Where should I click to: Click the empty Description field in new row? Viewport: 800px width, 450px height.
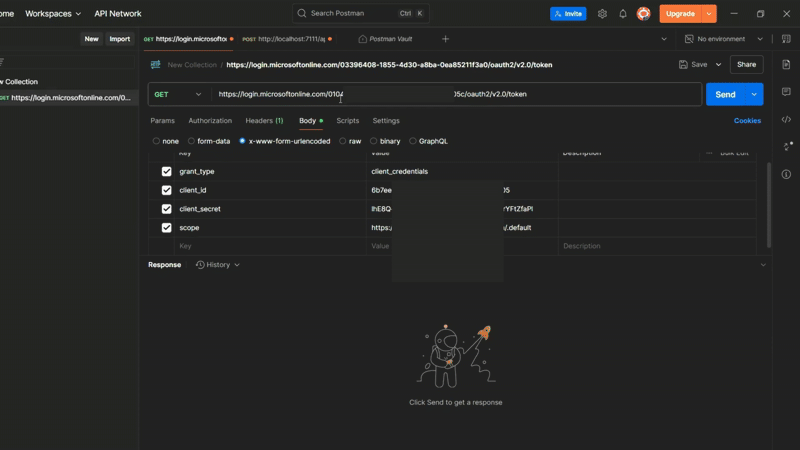657,246
